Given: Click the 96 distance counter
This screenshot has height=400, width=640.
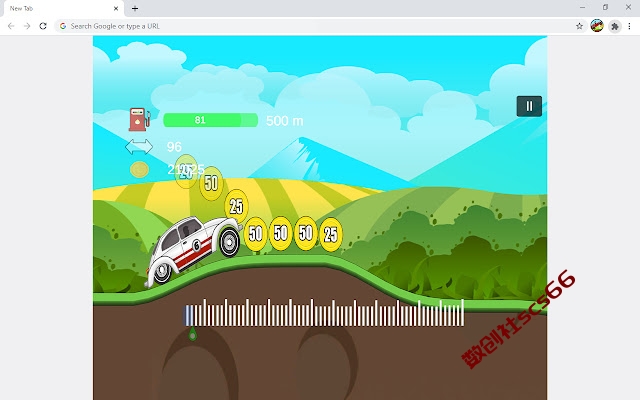Looking at the screenshot, I should pos(174,147).
